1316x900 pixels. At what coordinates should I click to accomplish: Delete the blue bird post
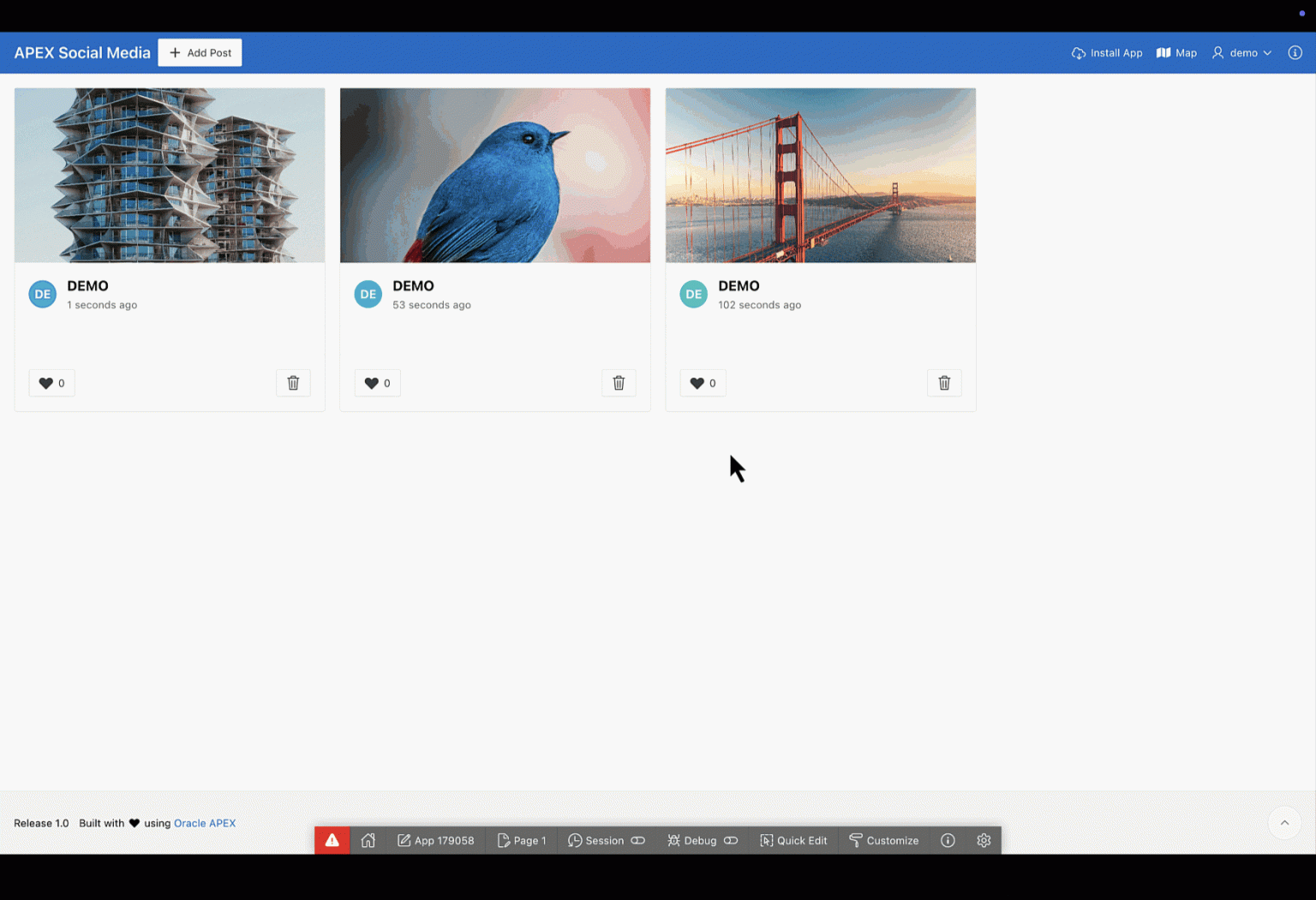coord(619,383)
